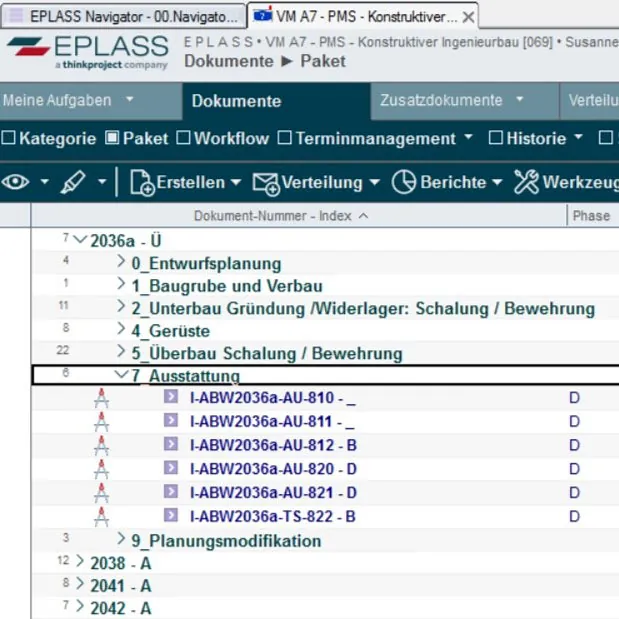619x619 pixels.
Task: Open the Meine Aufgaben dropdown arrow
Action: [x=131, y=100]
